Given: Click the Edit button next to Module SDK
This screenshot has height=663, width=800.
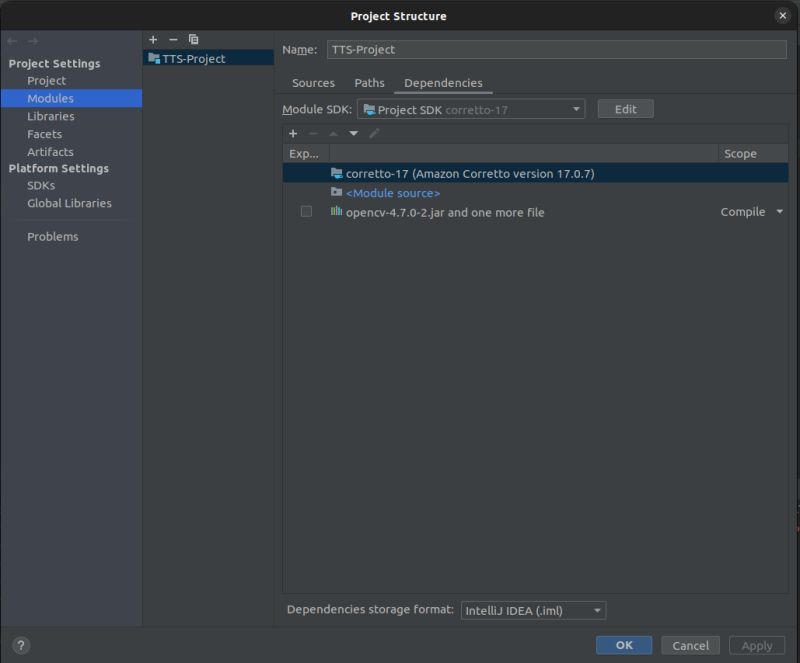Looking at the screenshot, I should click(x=625, y=108).
